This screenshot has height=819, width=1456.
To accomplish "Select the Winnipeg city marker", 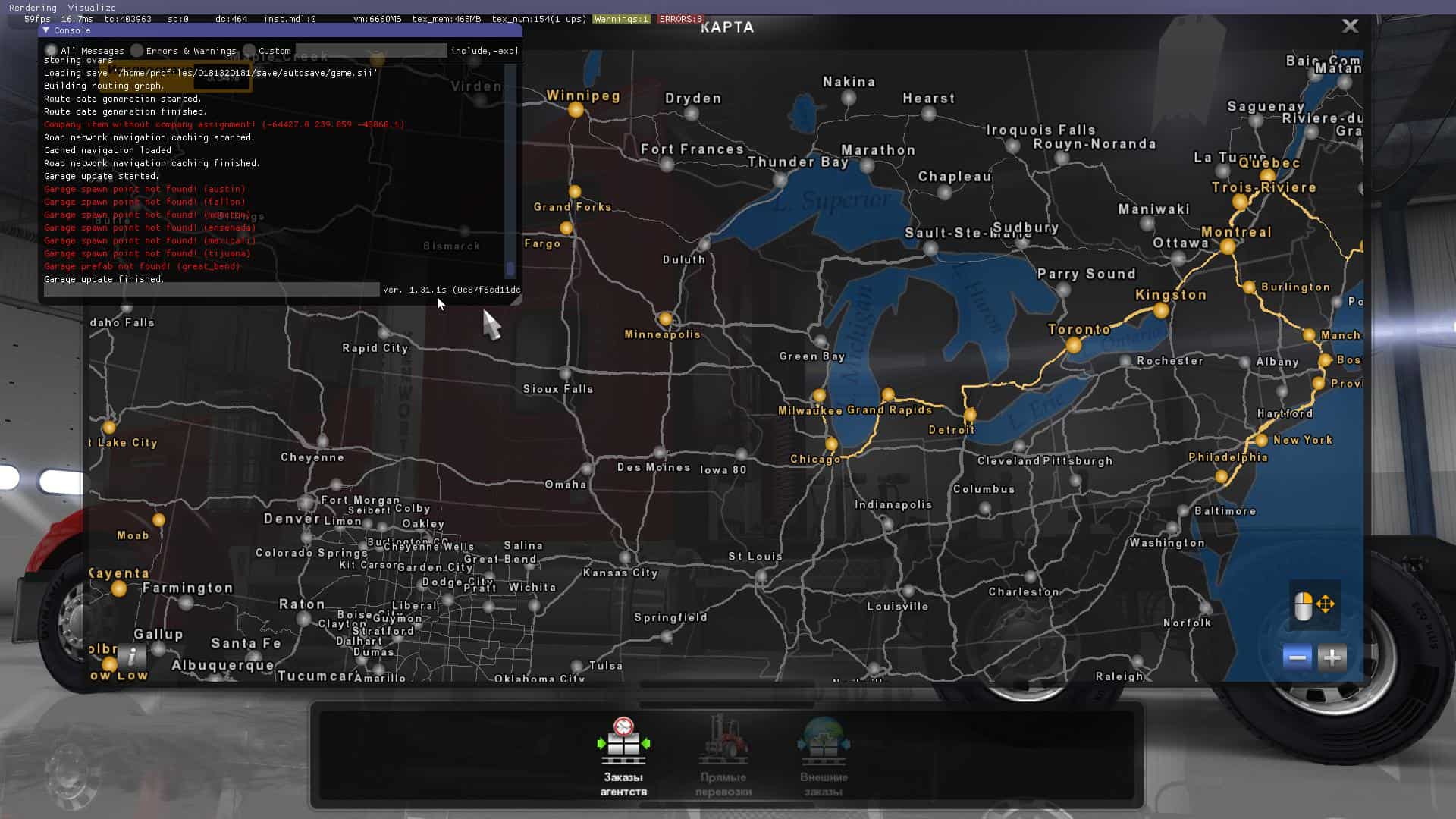I will 576,110.
